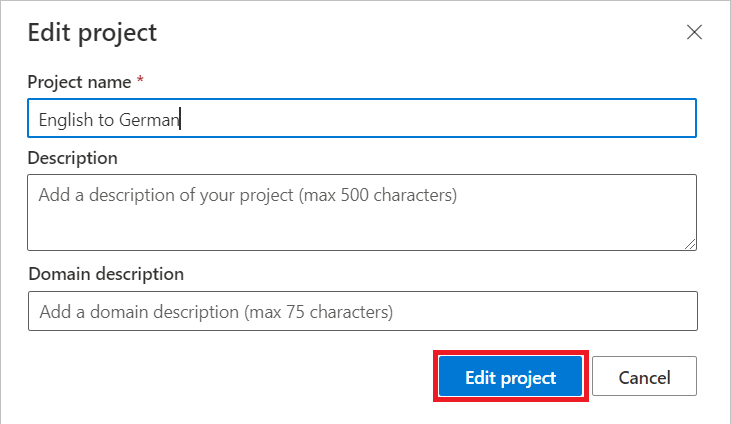
Task: Click the "Edit project" dialog title
Action: [x=92, y=33]
